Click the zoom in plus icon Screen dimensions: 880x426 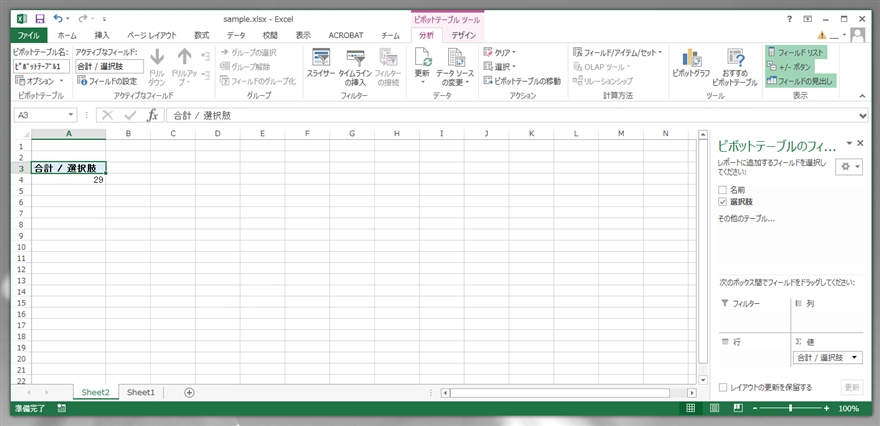[x=826, y=408]
